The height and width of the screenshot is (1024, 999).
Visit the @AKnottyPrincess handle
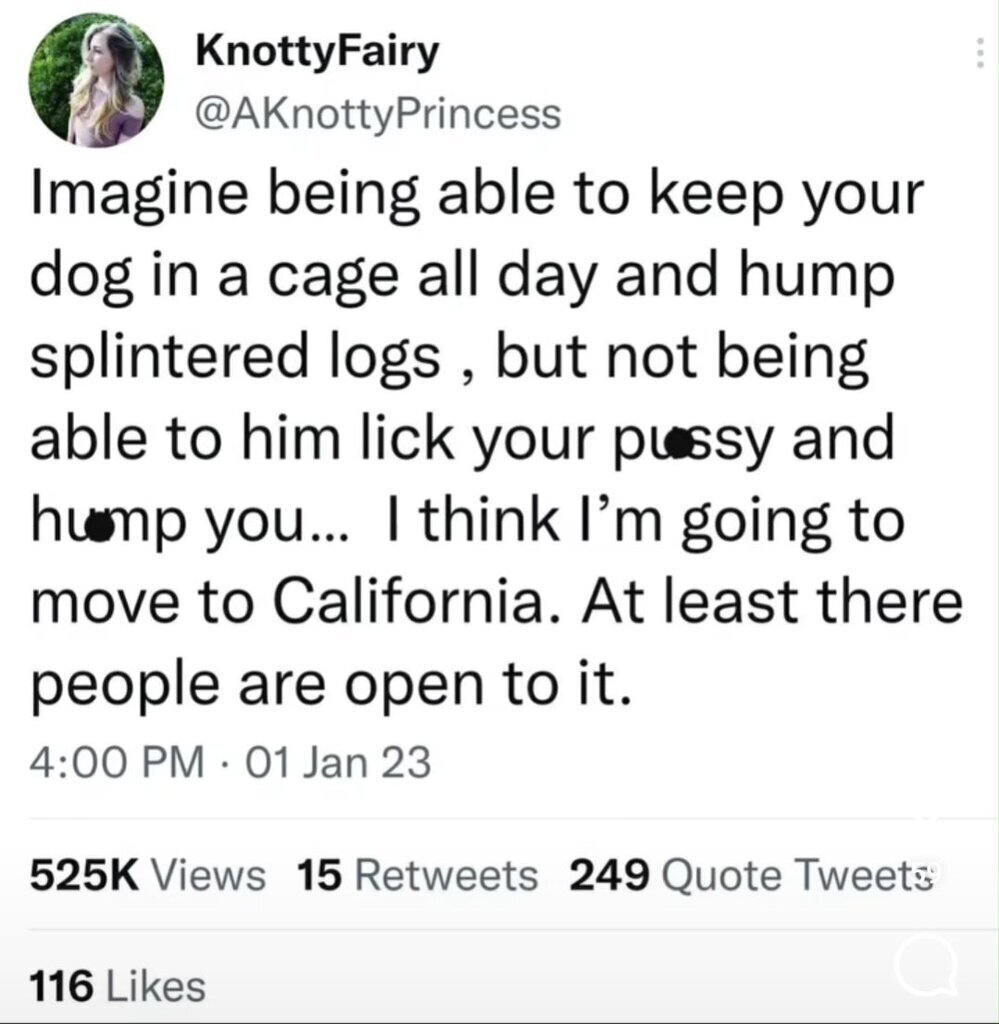point(379,114)
